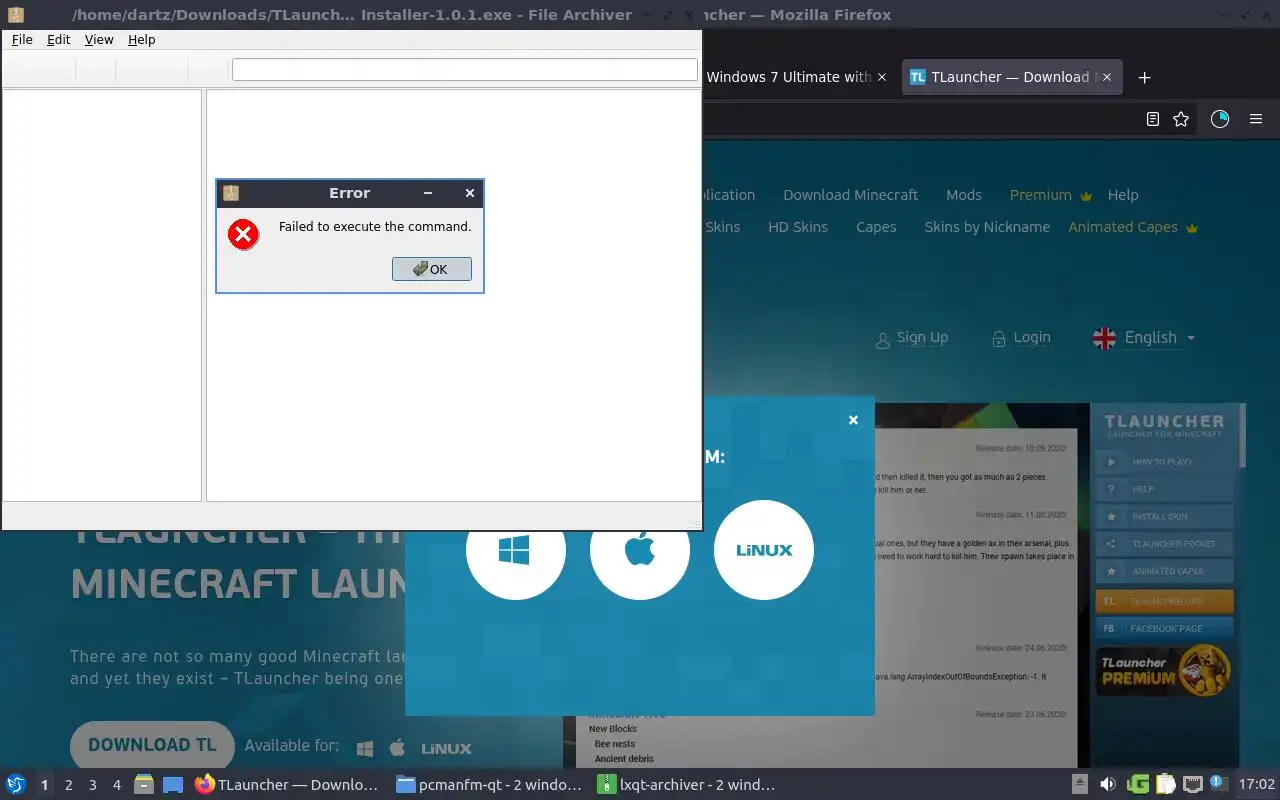This screenshot has width=1280, height=800.
Task: Click HELP in the launcher screenshot sidebar
Action: (x=1165, y=489)
